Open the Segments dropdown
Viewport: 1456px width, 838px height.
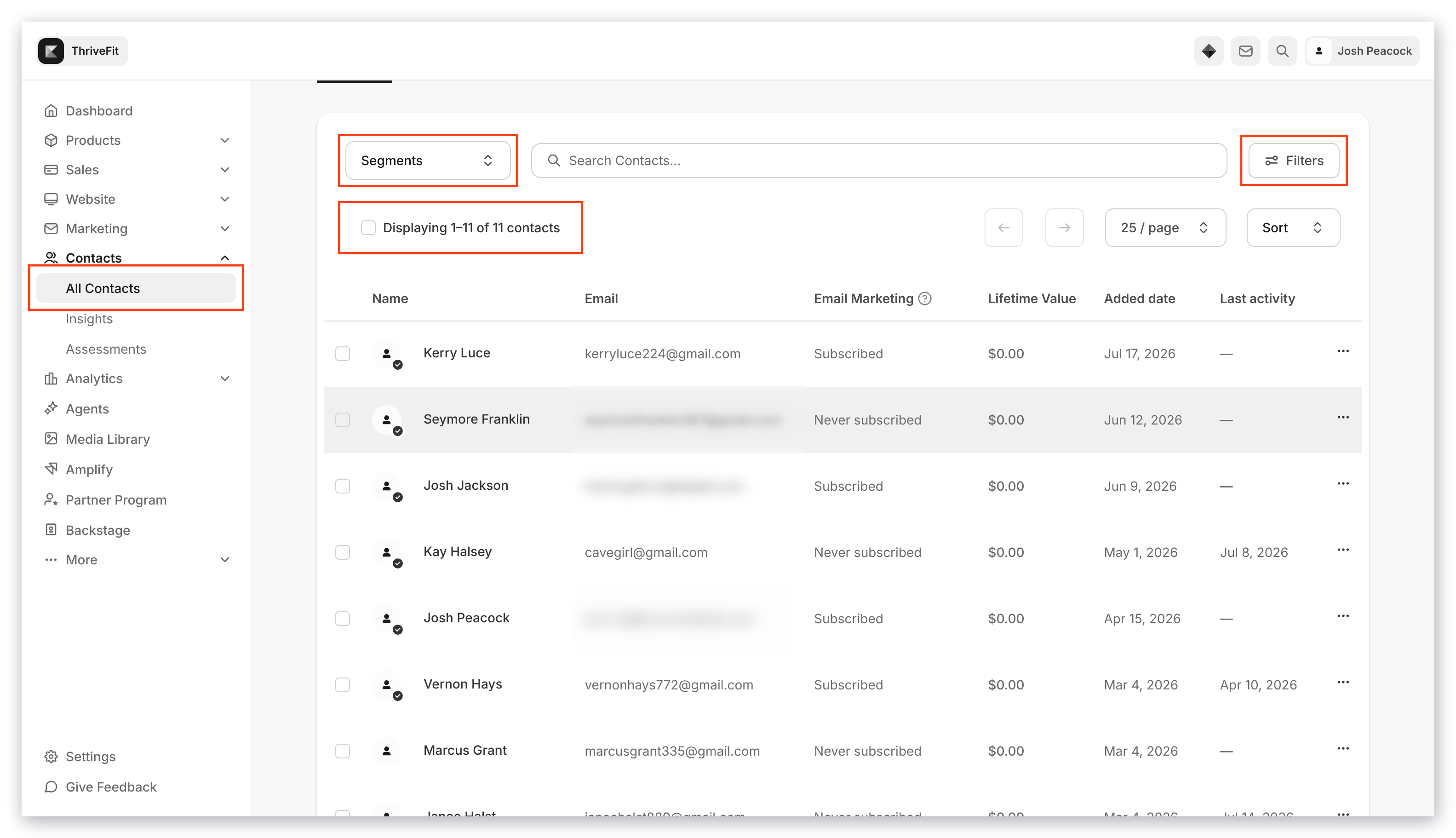[x=428, y=161]
